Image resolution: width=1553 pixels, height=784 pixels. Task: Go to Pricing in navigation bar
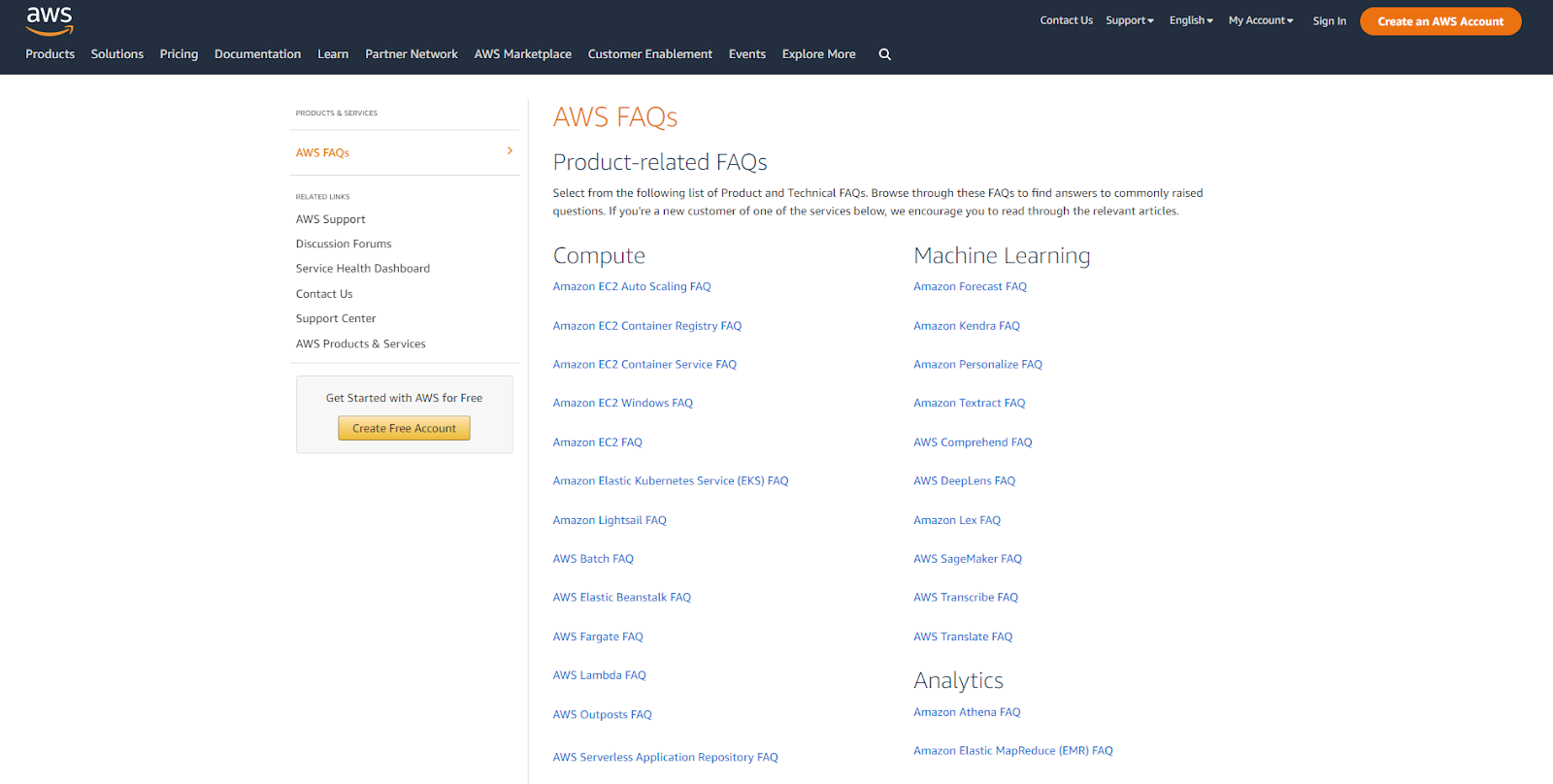click(179, 54)
